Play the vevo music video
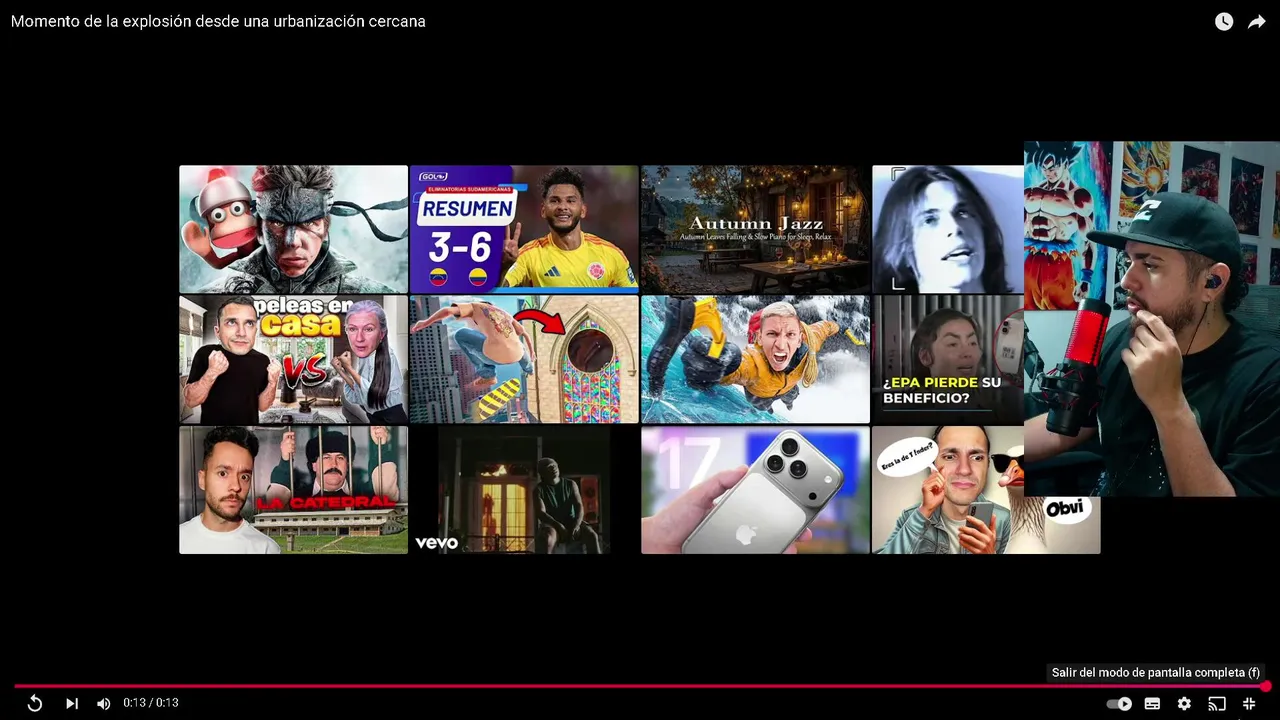 524,490
